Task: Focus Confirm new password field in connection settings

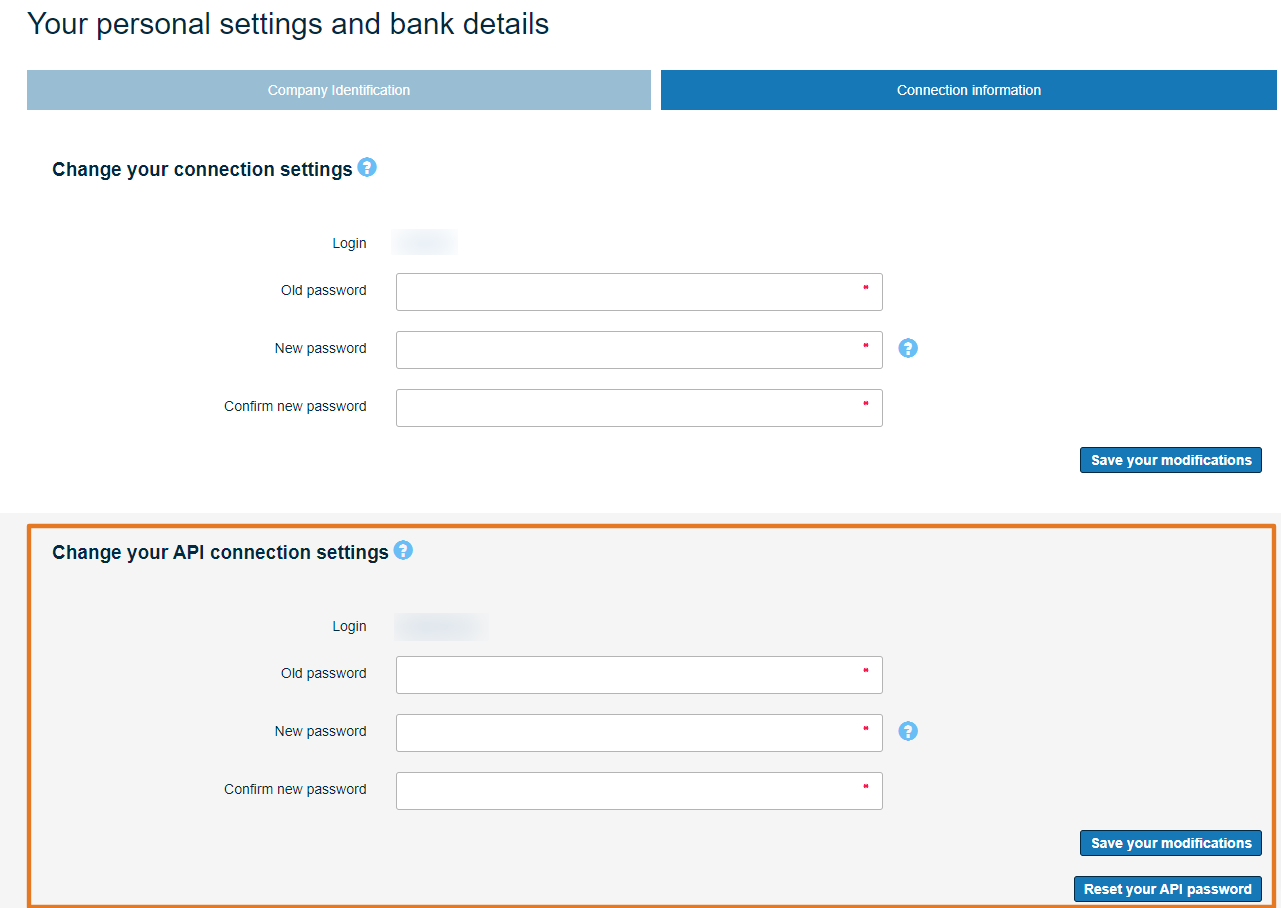Action: (x=639, y=408)
